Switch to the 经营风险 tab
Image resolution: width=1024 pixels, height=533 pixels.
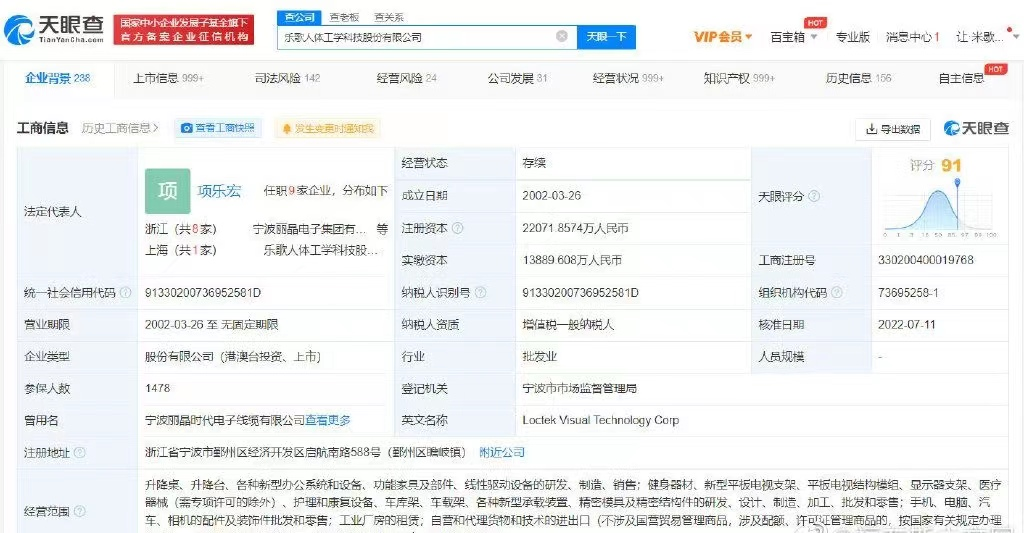pyautogui.click(x=406, y=78)
